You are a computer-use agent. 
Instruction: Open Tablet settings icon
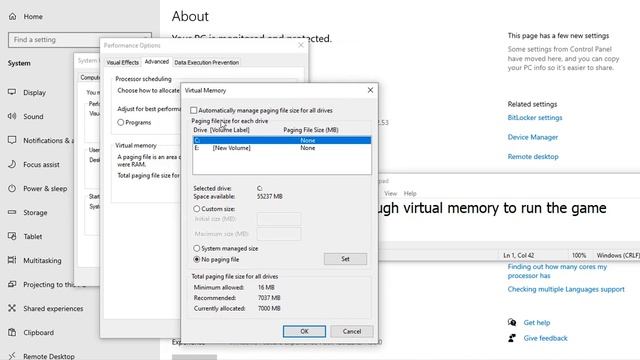12,236
